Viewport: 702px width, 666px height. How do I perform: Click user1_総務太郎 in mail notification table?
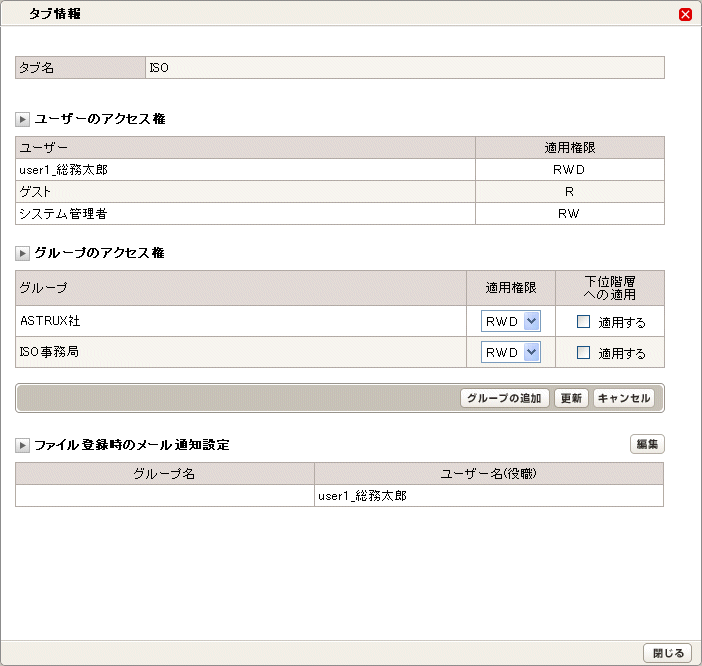click(362, 496)
